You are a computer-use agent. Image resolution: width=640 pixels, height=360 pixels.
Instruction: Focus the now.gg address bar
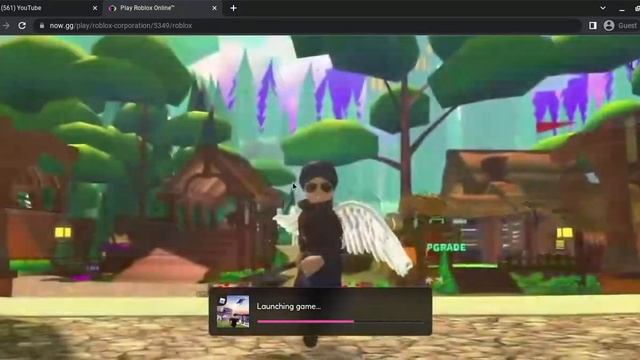pos(308,26)
